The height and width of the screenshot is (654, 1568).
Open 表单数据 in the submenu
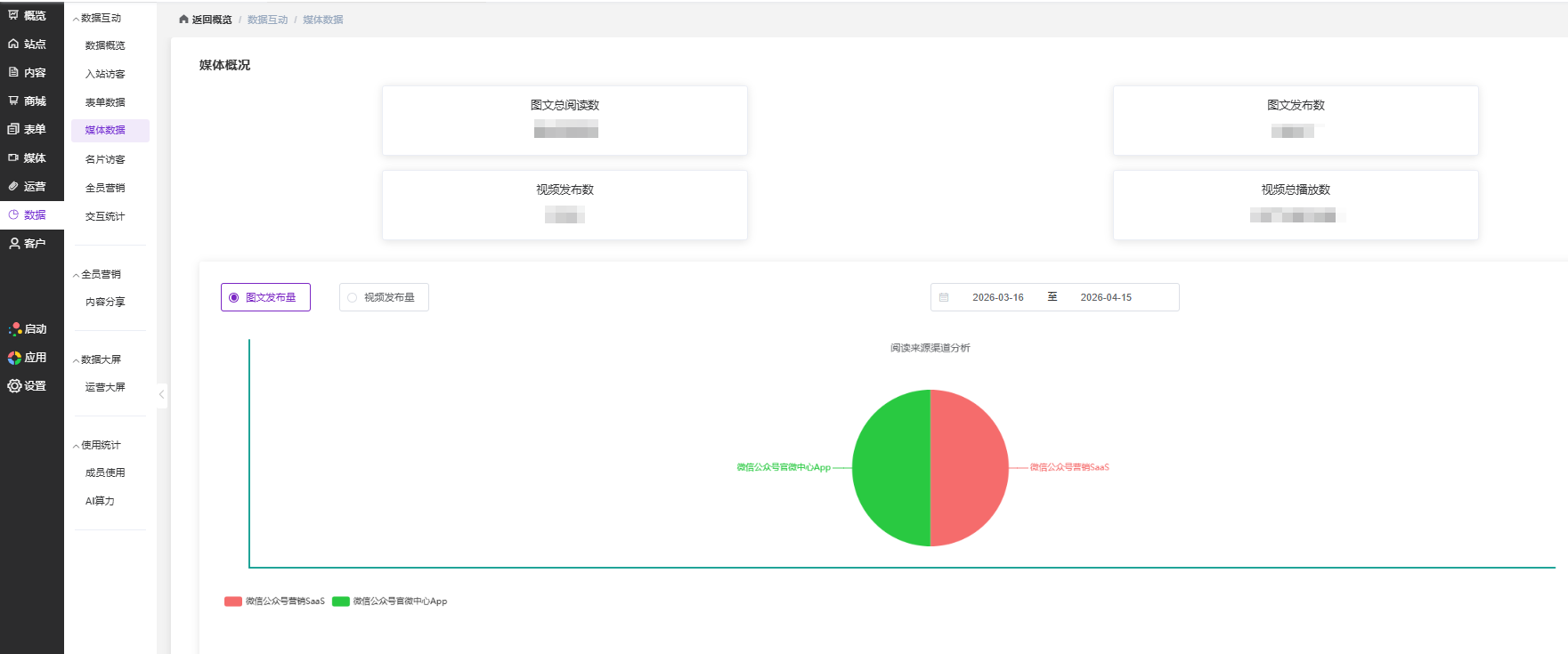coord(105,102)
